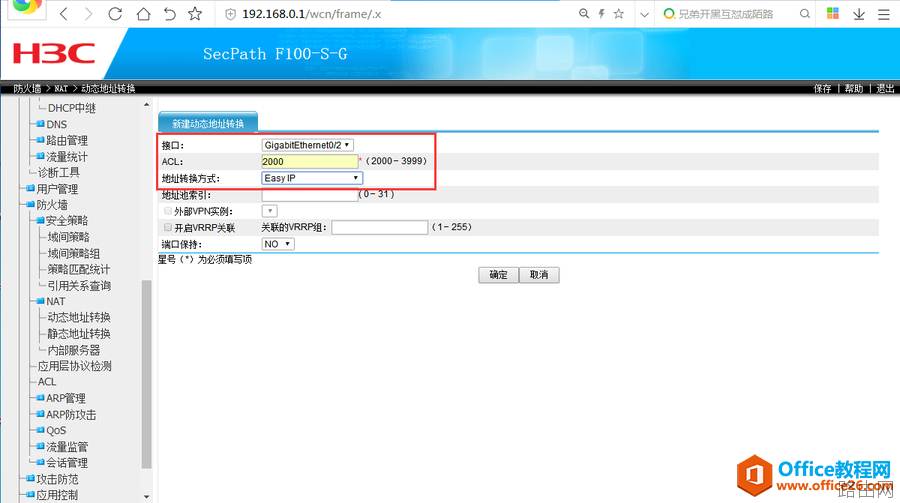Screen dimensions: 900x503
Task: Open ACL in the sidebar tree
Action: pyautogui.click(x=47, y=382)
